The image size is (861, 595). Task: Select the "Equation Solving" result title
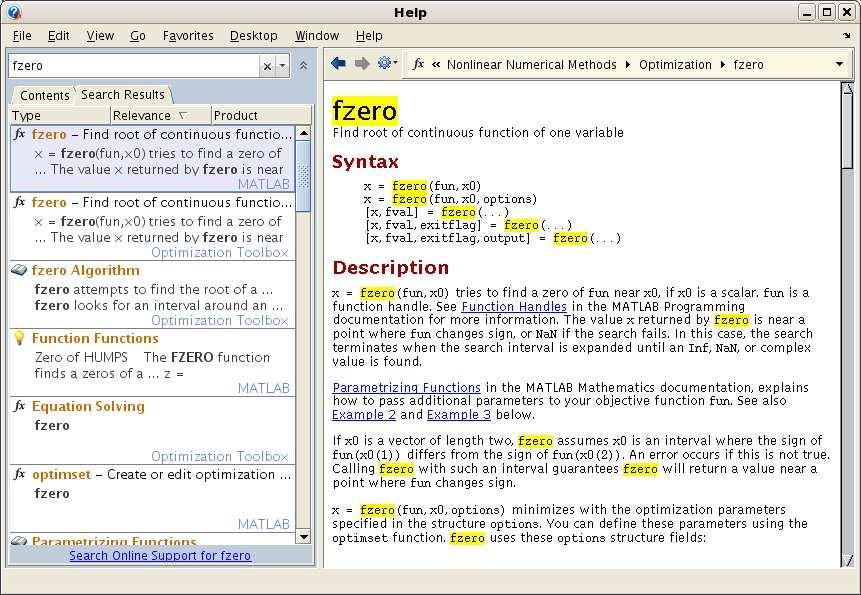(x=88, y=407)
